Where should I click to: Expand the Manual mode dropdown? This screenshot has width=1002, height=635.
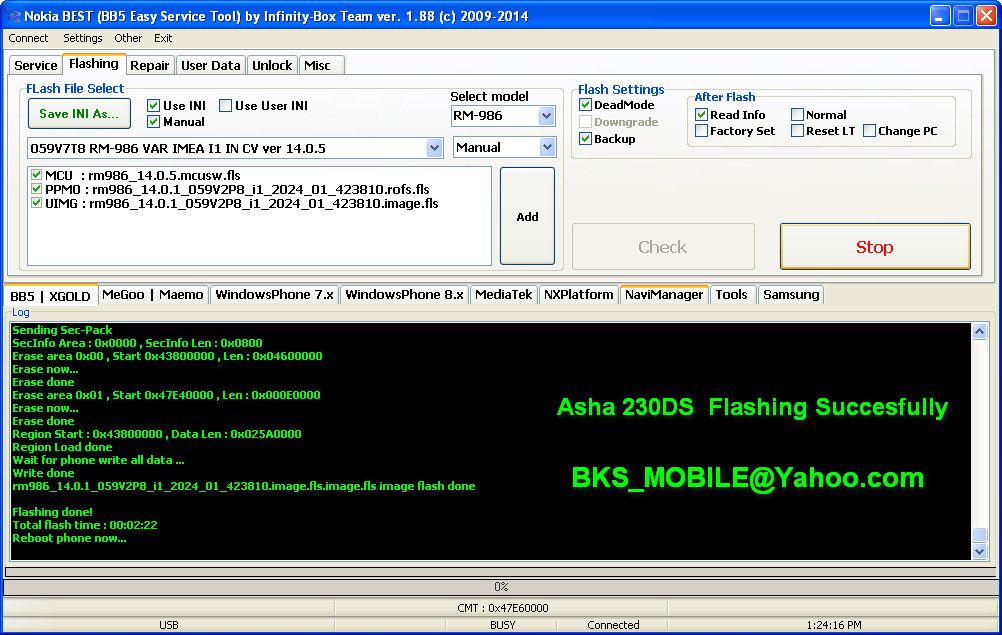(547, 148)
